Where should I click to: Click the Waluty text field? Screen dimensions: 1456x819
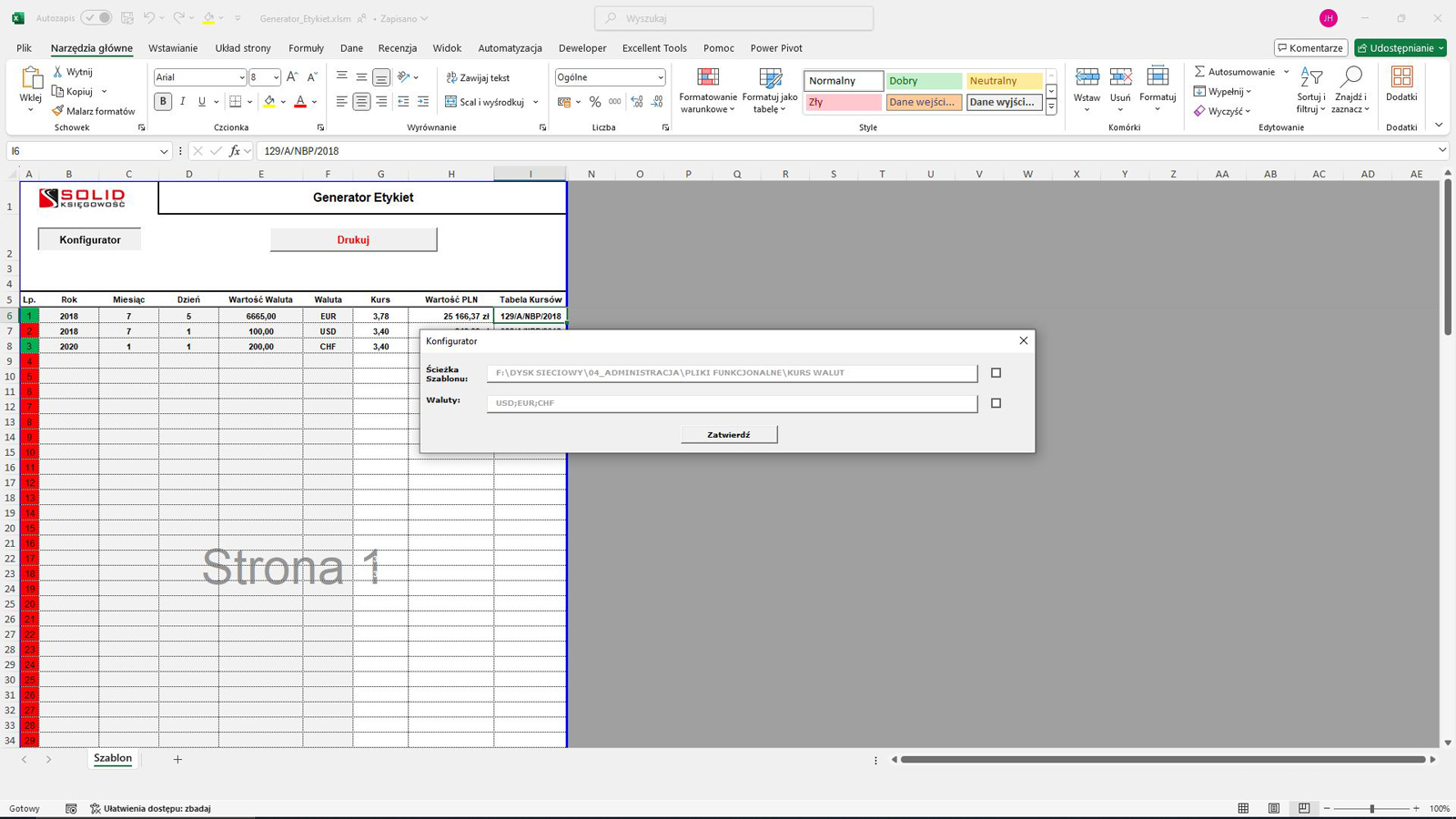click(732, 403)
